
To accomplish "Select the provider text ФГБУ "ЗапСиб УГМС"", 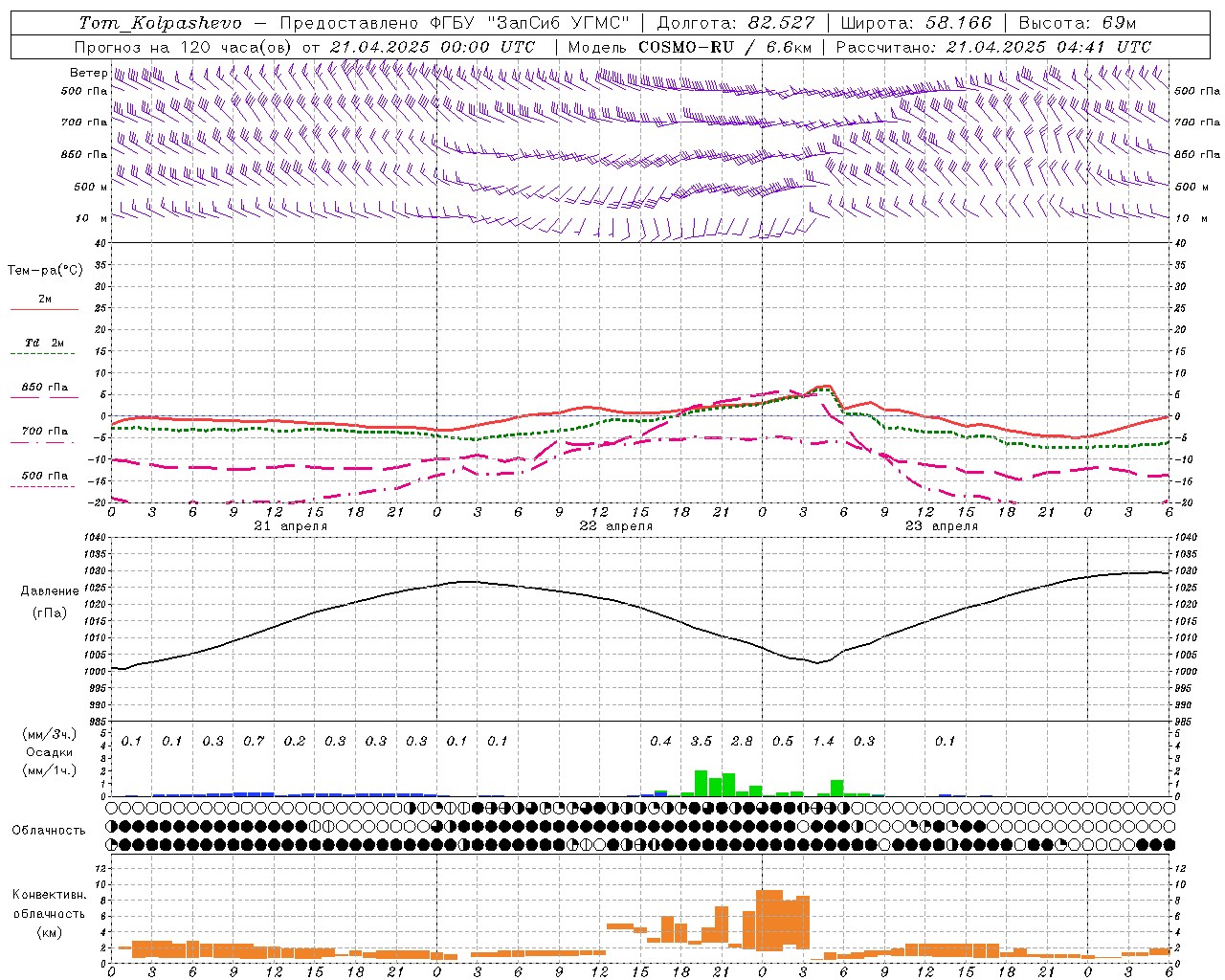I will [530, 23].
